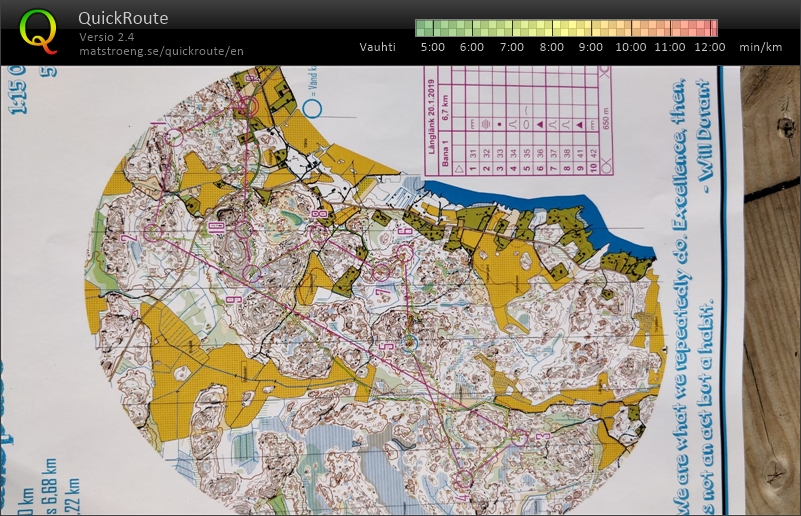Click control circle 3 on the map
Screen dimensions: 801x516
coord(520,437)
